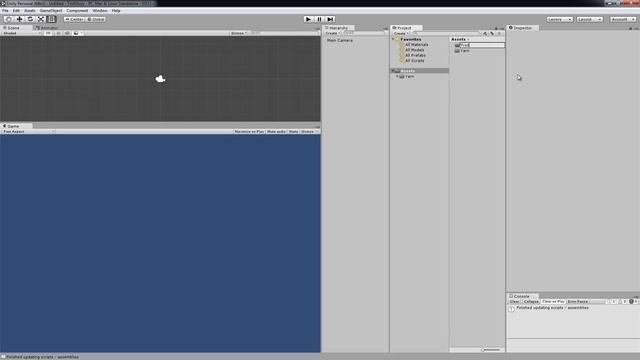
Task: Toggle the Stats overlay button
Action: pyautogui.click(x=293, y=131)
